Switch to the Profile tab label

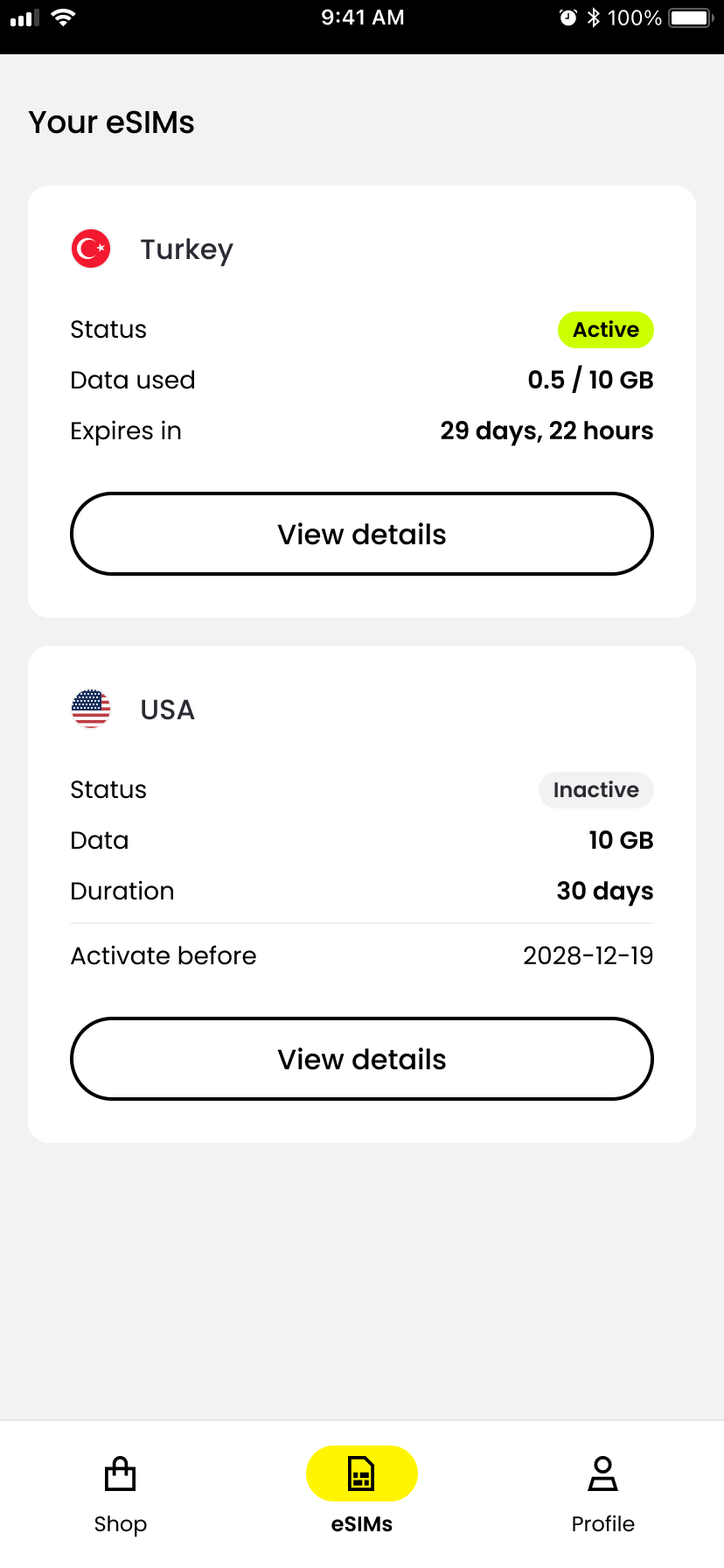coord(602,1524)
